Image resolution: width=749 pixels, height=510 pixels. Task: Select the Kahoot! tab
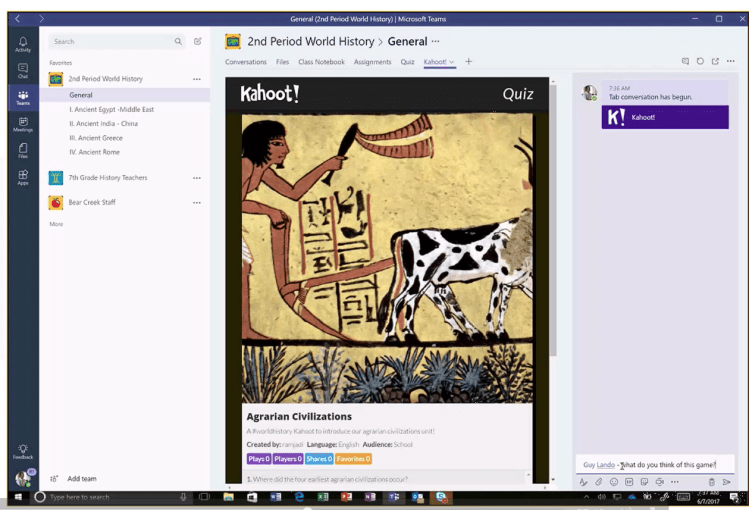[435, 62]
